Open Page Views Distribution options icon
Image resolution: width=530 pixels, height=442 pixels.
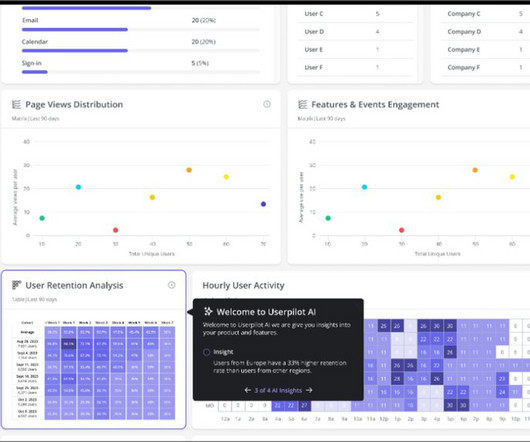[x=267, y=104]
